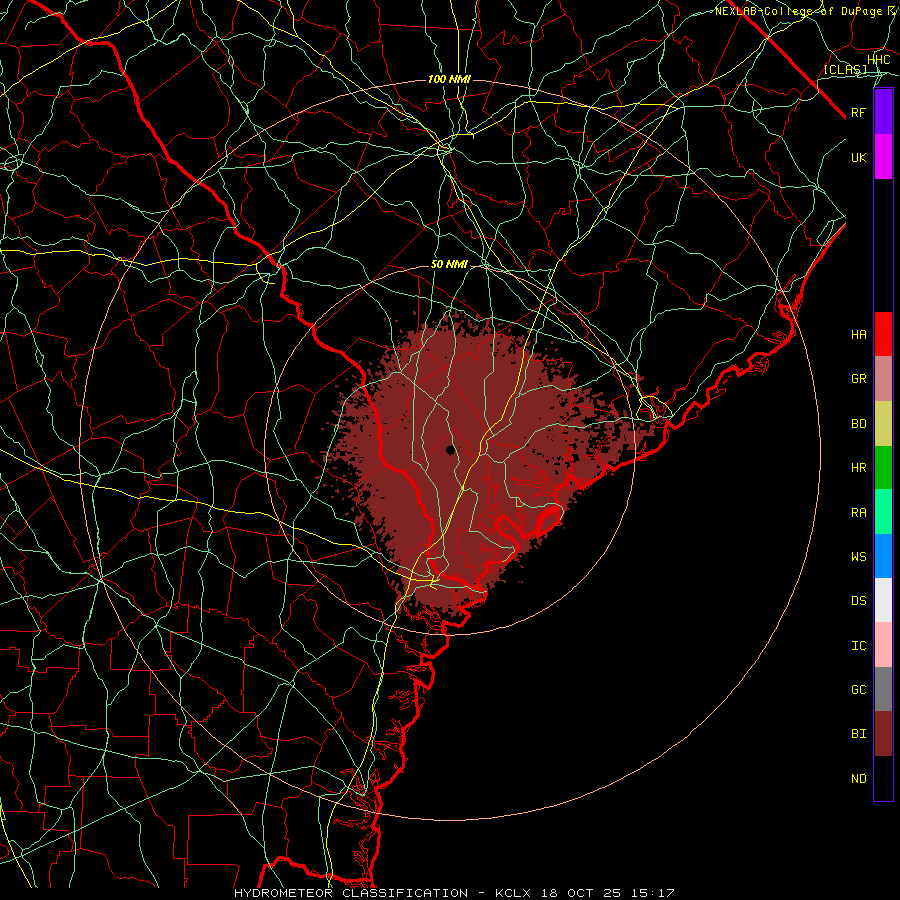The image size is (900, 900).
Task: Click the GR pink-brown legend swatch
Action: [883, 379]
